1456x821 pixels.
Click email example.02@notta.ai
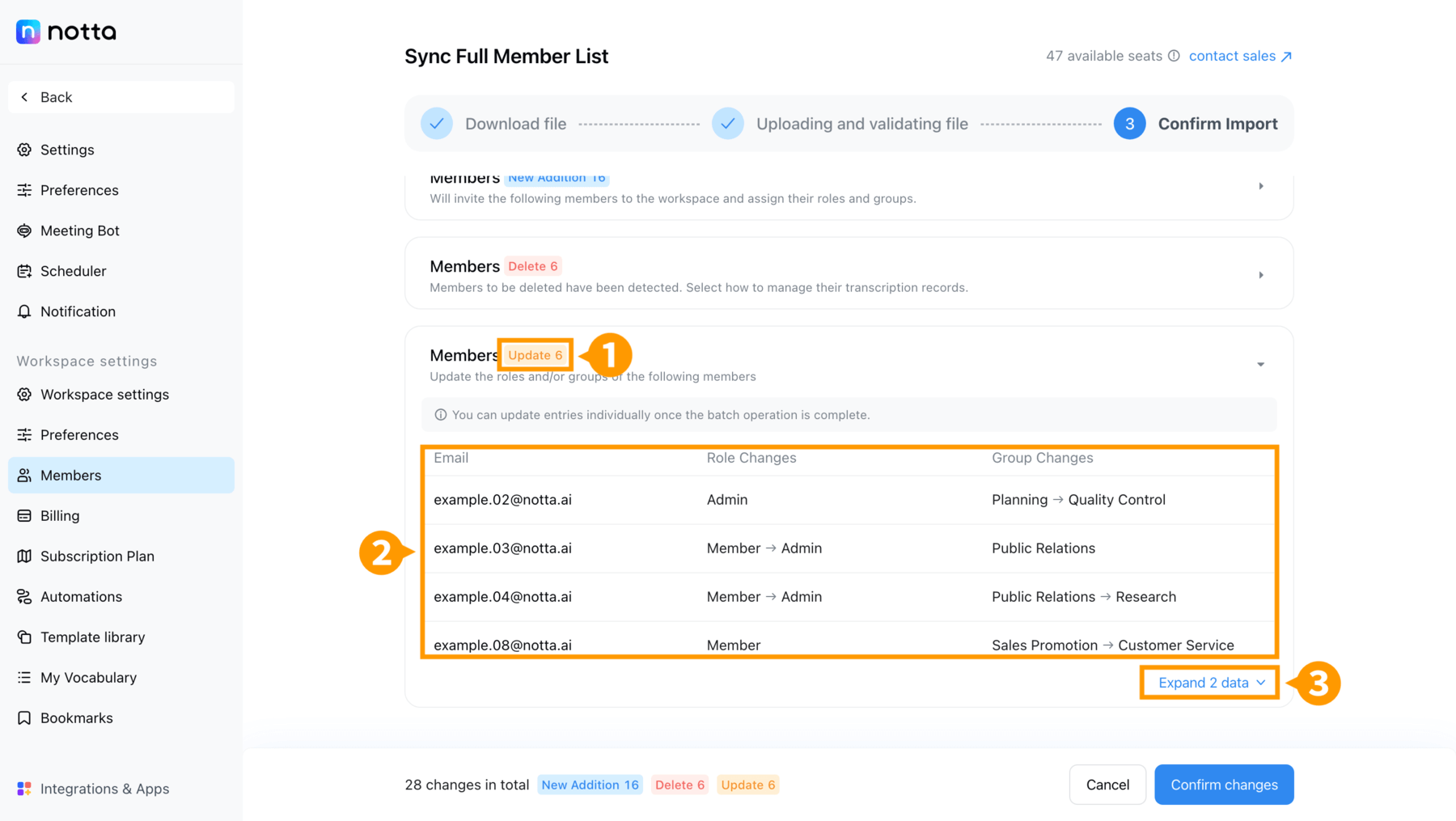click(x=502, y=500)
